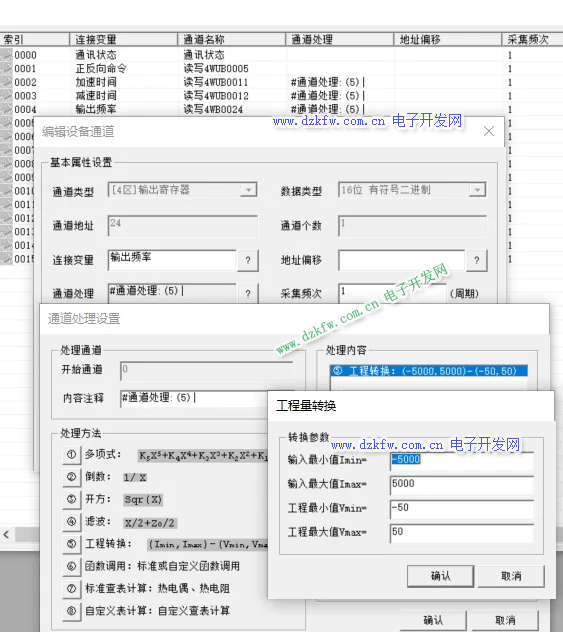Click 取消 in the 工程量转换 dialog
The width and height of the screenshot is (563, 632).
point(511,576)
